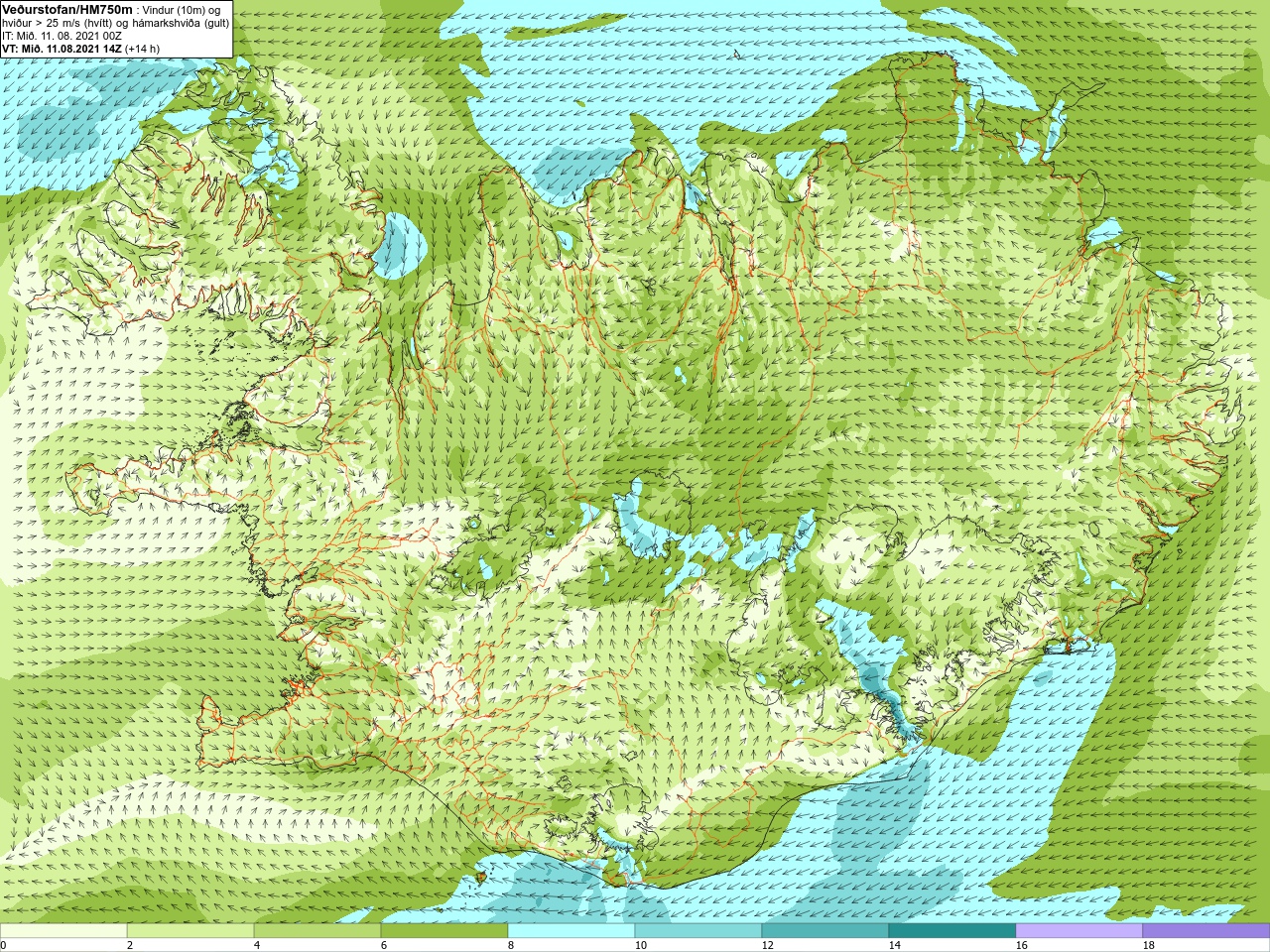Click the 'VT: Mið. 11.08.2021 14Z' valid time
The image size is (1270, 952).
point(62,49)
